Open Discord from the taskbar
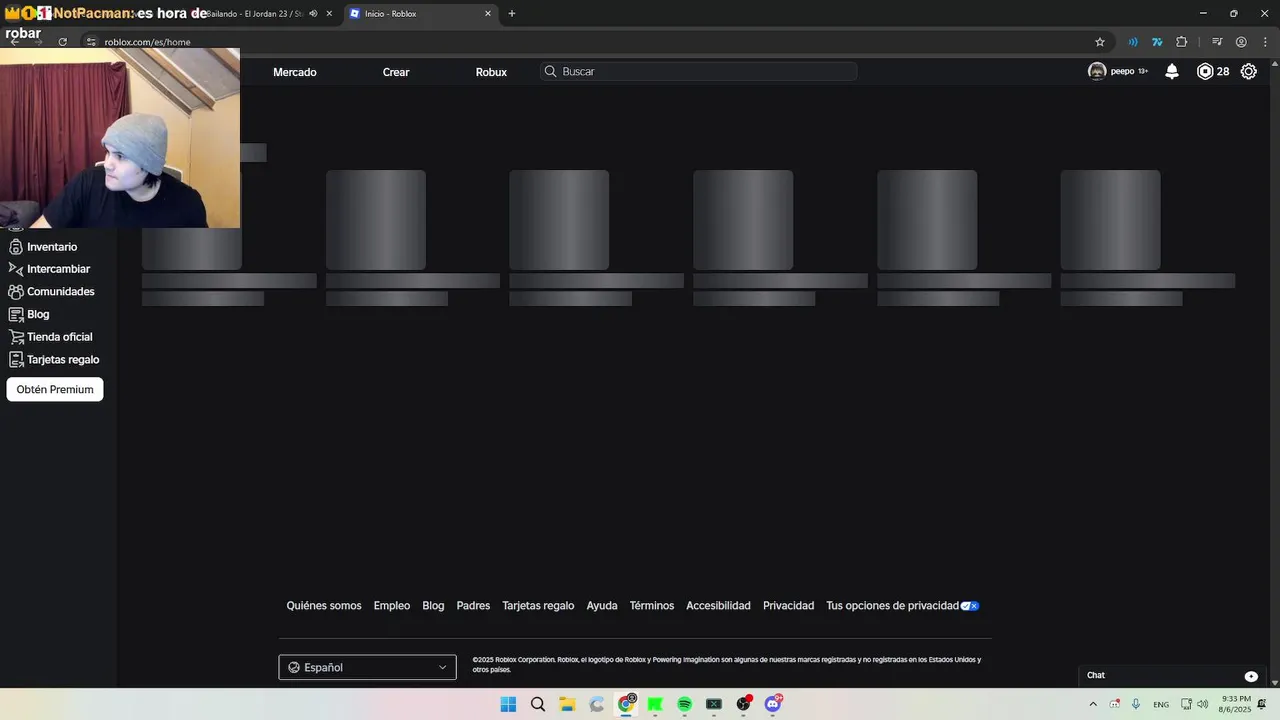The width and height of the screenshot is (1280, 720). tap(772, 704)
